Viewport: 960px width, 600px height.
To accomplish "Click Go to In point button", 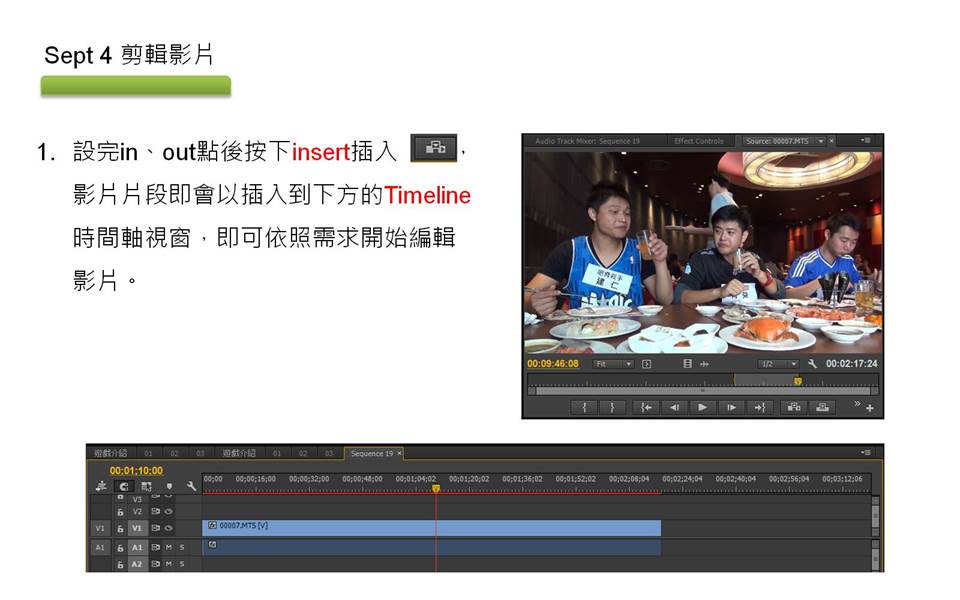I will click(647, 407).
